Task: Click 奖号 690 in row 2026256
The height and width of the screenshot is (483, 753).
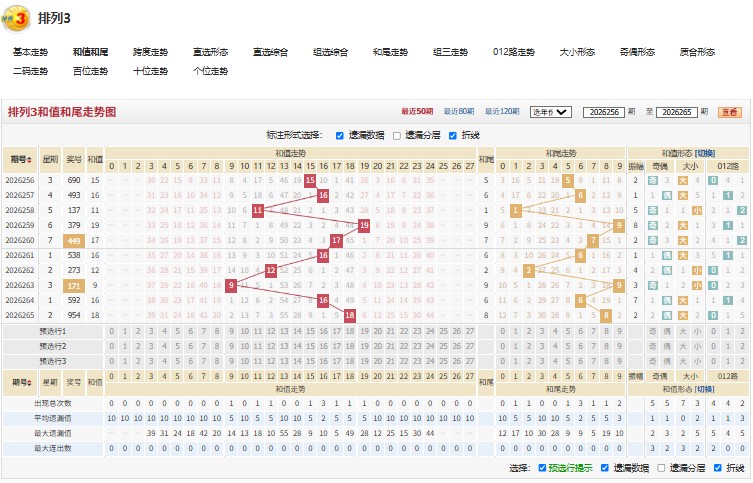Action: [x=74, y=180]
